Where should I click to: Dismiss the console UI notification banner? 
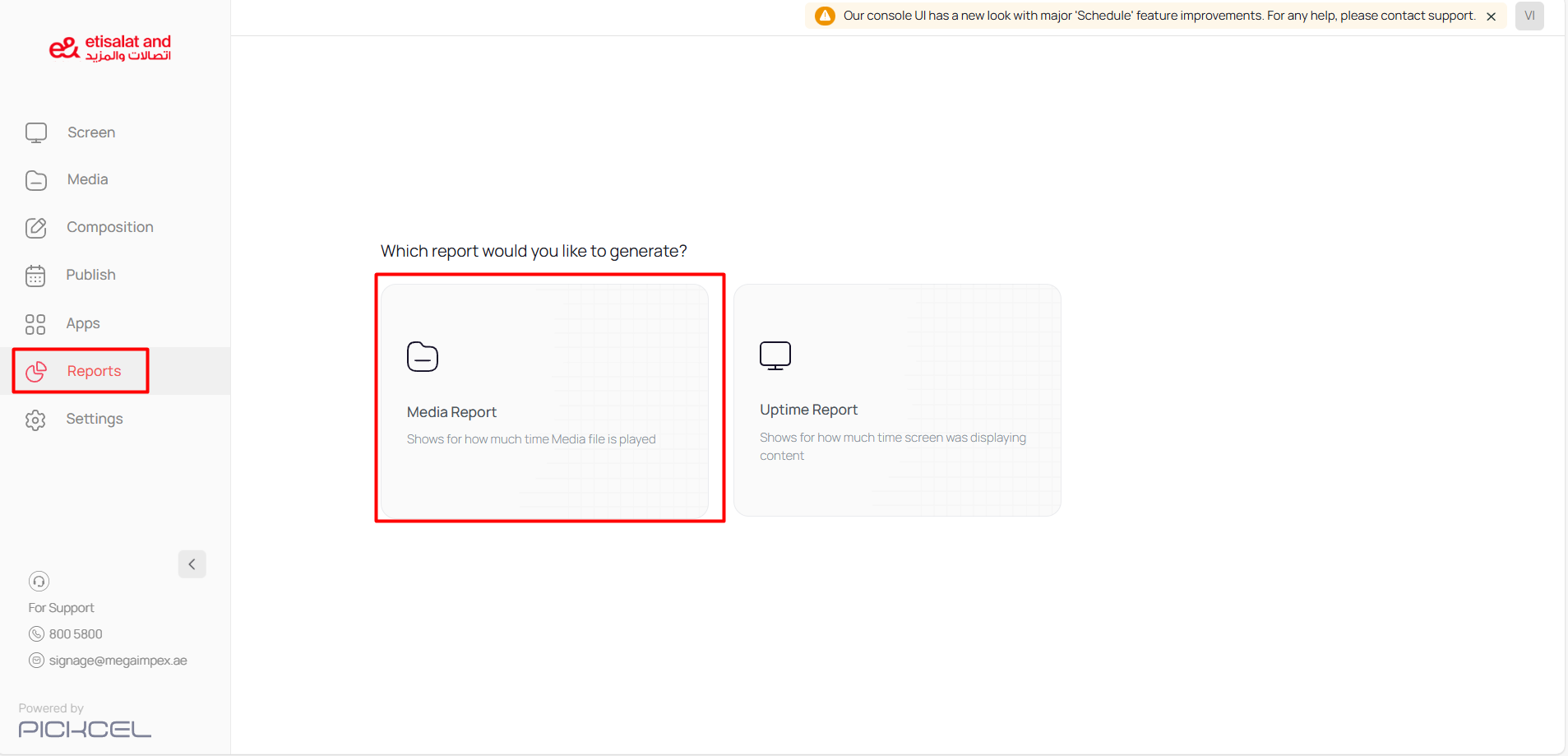point(1491,16)
